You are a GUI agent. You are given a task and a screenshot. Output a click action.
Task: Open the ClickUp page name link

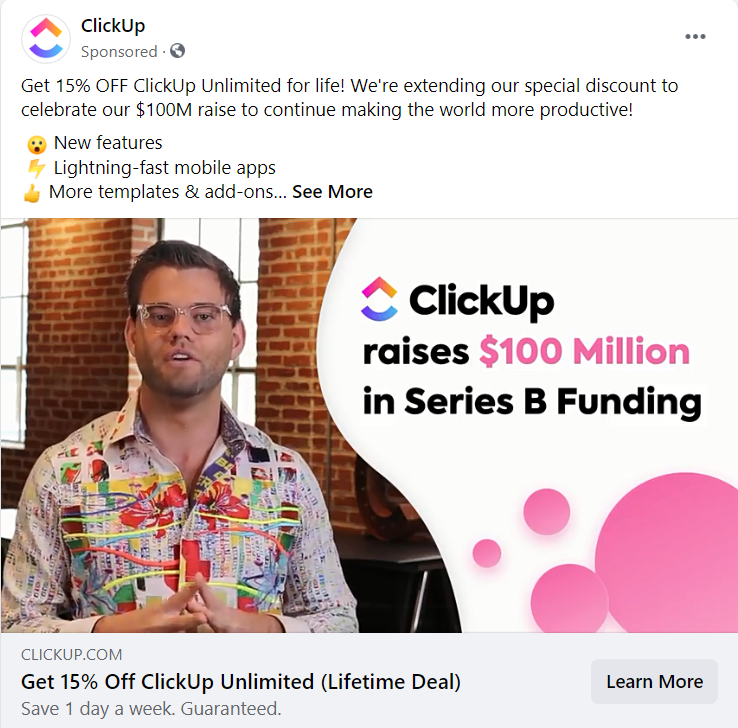pyautogui.click(x=113, y=26)
